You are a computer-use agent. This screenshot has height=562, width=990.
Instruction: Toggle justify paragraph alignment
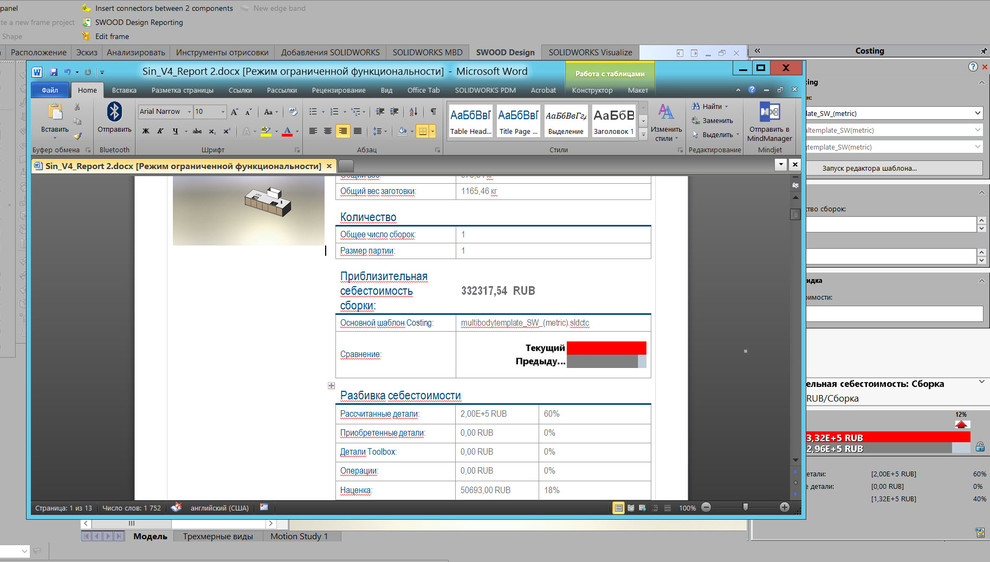[358, 131]
